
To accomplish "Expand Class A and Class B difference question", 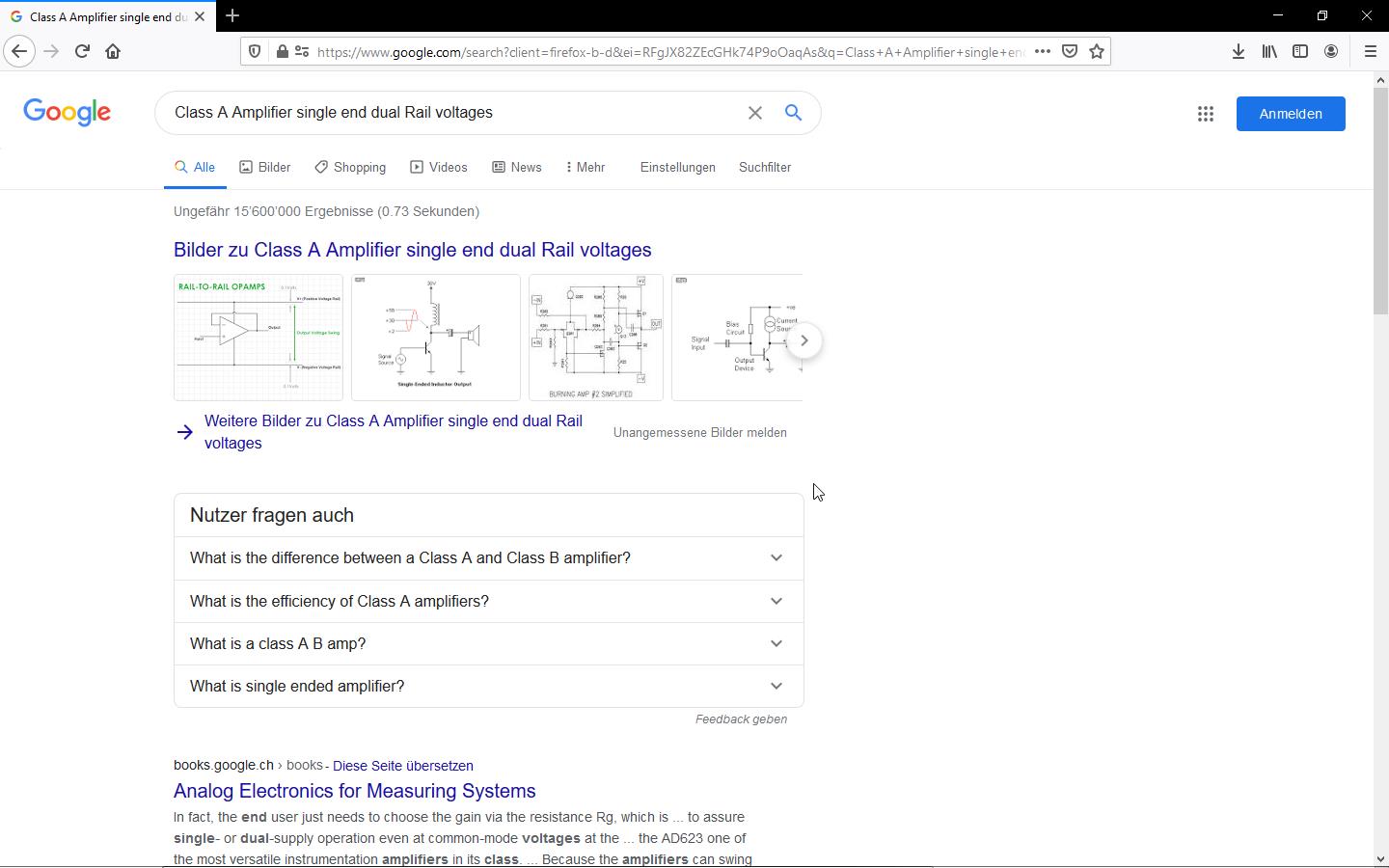I will 488,557.
